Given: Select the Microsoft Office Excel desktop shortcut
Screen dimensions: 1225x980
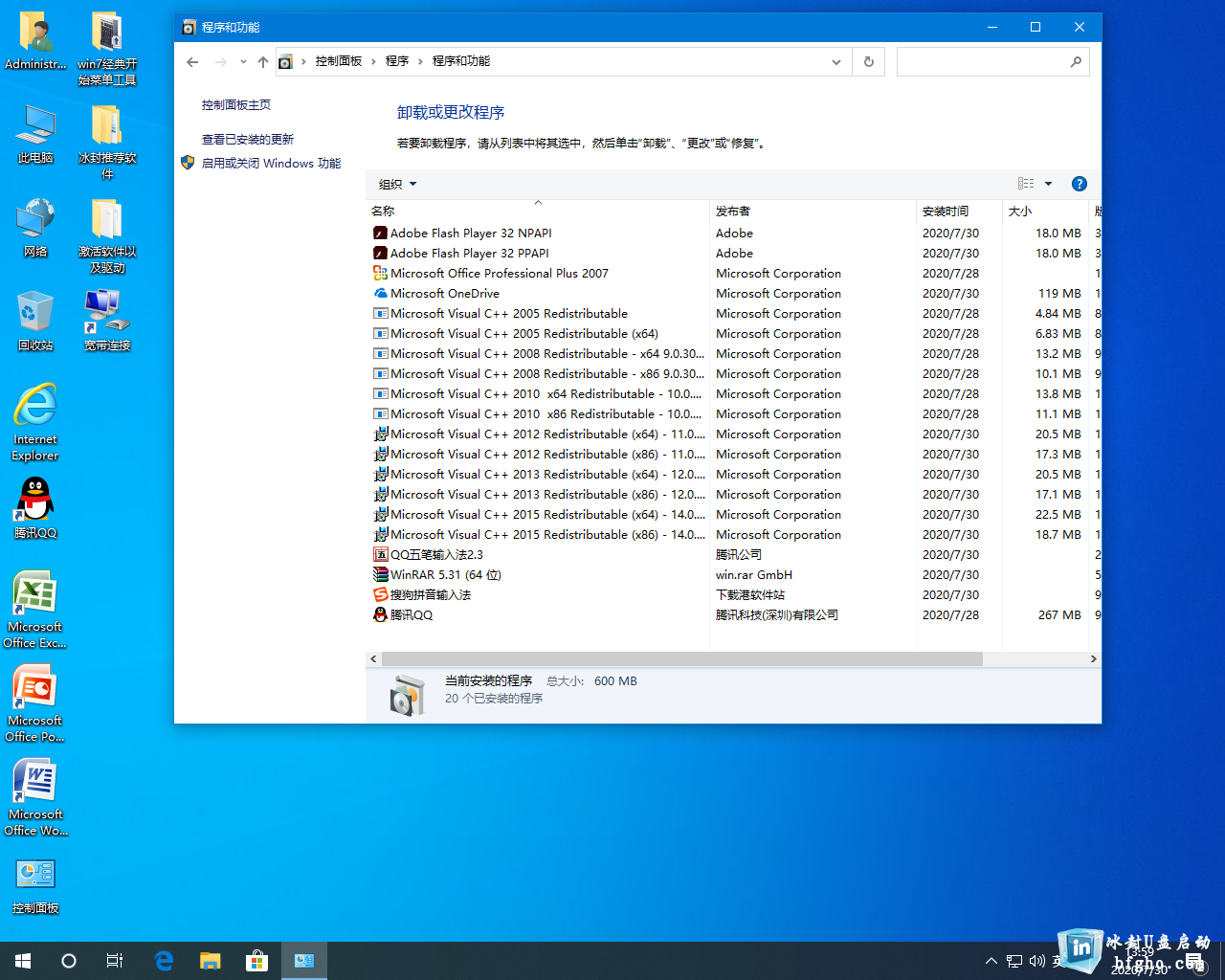Looking at the screenshot, I should click(35, 611).
